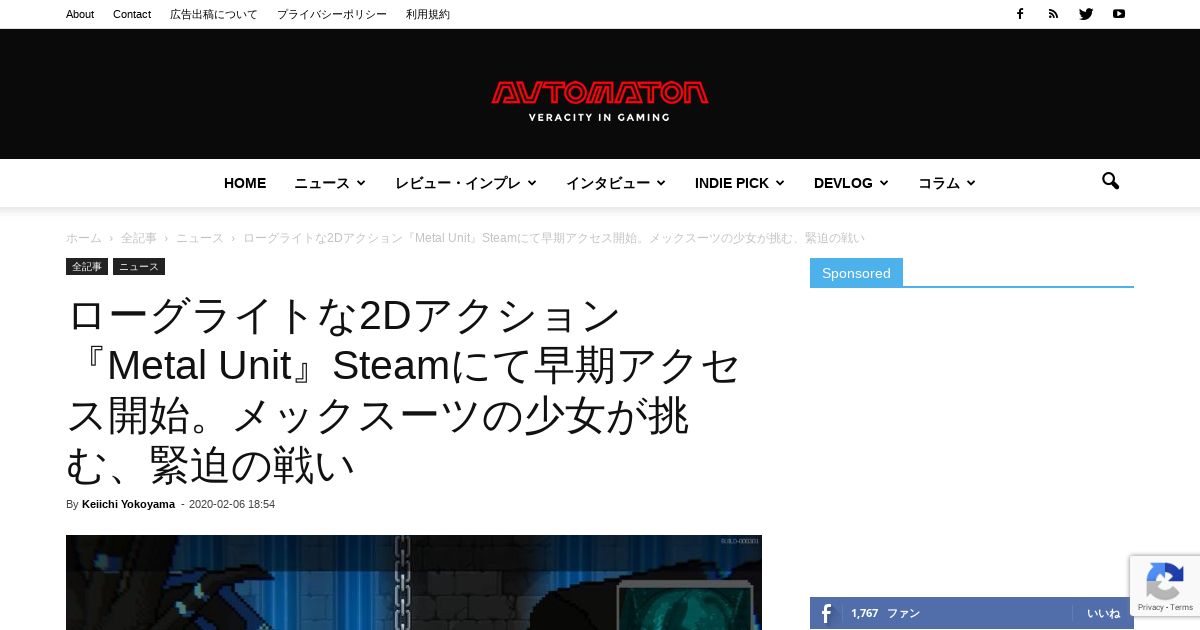This screenshot has width=1200, height=630.
Task: Click the Sponsored section header
Action: tap(856, 273)
